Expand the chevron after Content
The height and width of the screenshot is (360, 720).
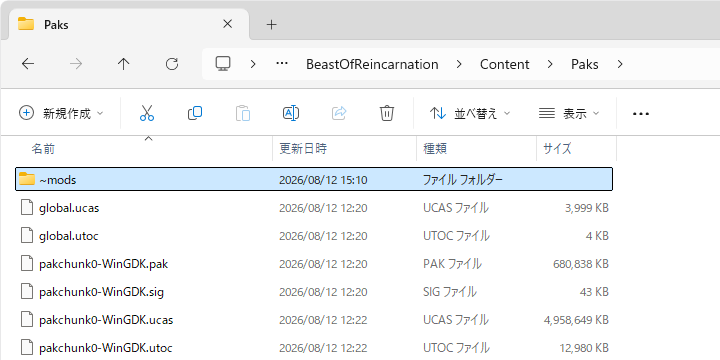point(550,64)
